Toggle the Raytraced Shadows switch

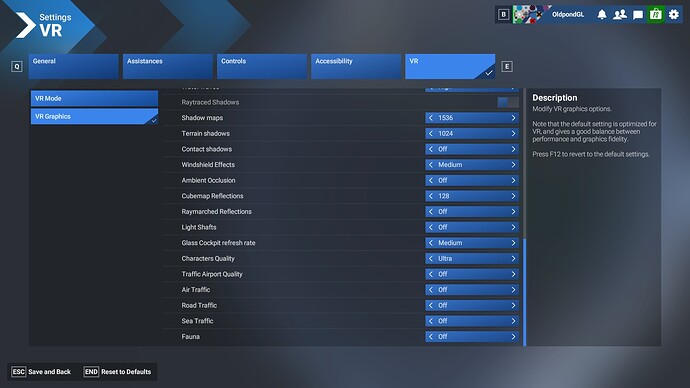click(x=508, y=102)
